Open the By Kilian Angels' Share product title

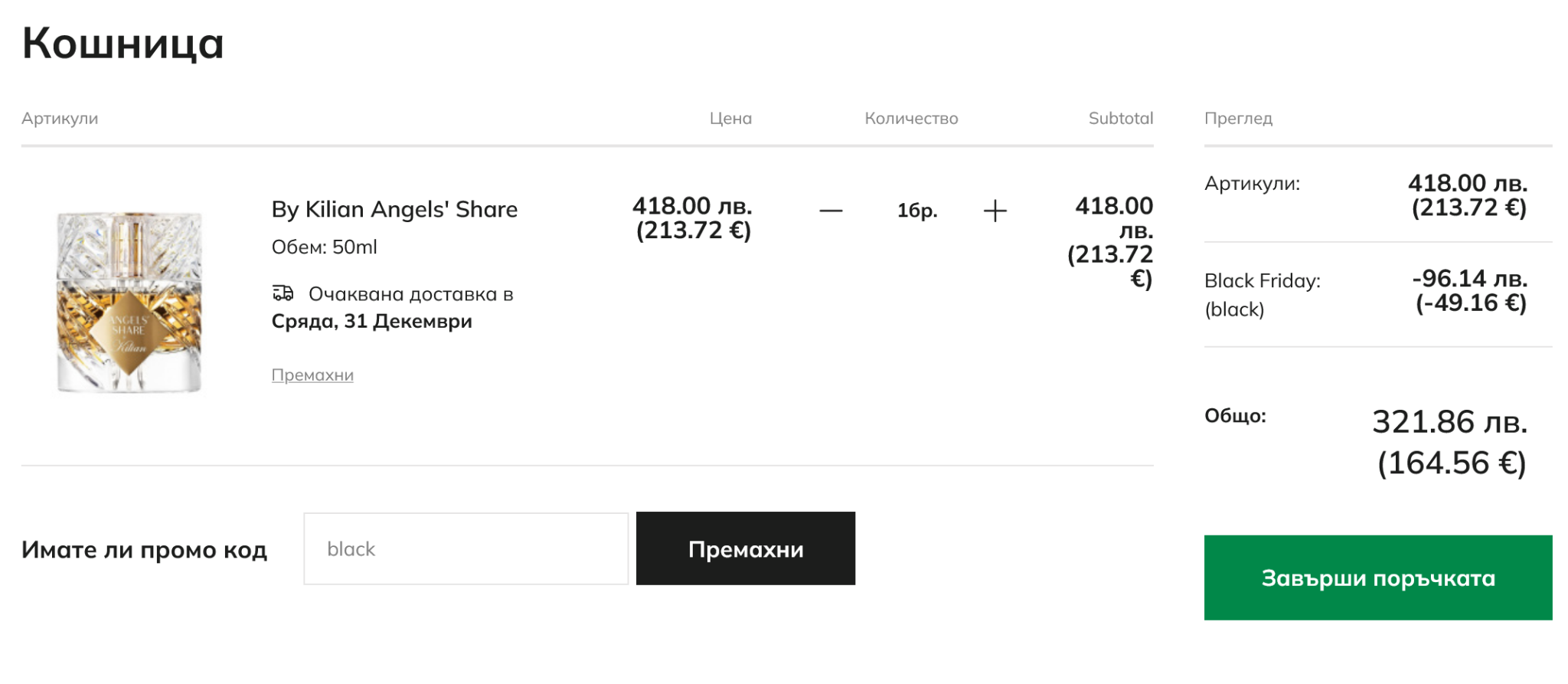point(394,210)
